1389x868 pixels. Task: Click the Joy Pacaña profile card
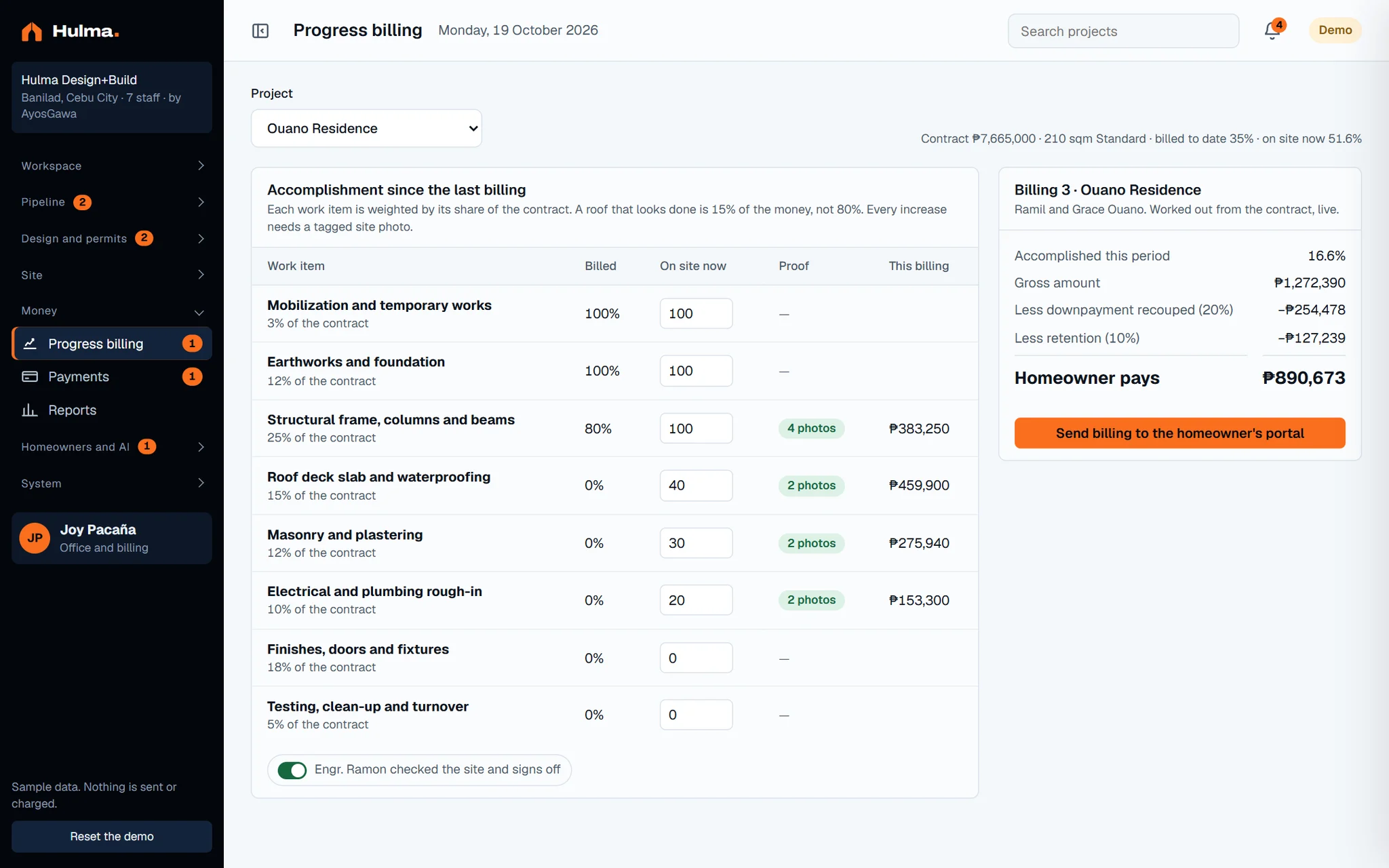coord(112,538)
